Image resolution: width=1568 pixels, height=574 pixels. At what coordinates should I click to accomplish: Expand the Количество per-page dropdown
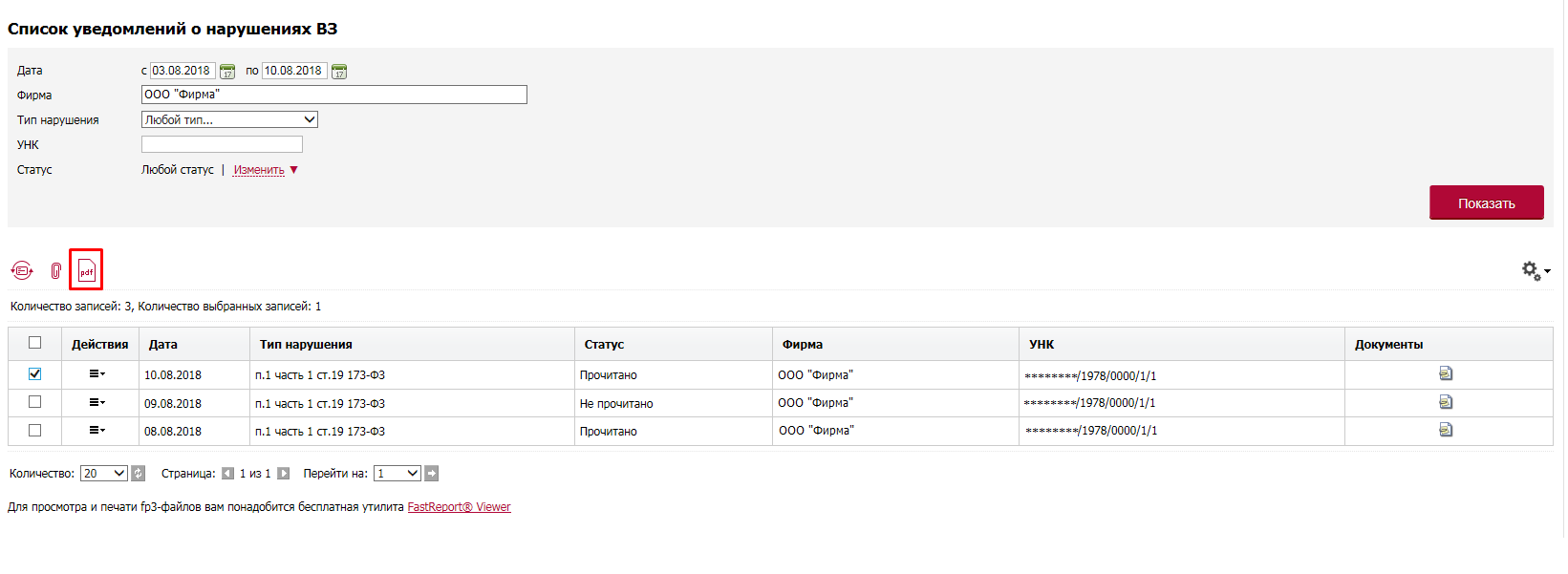(x=104, y=474)
